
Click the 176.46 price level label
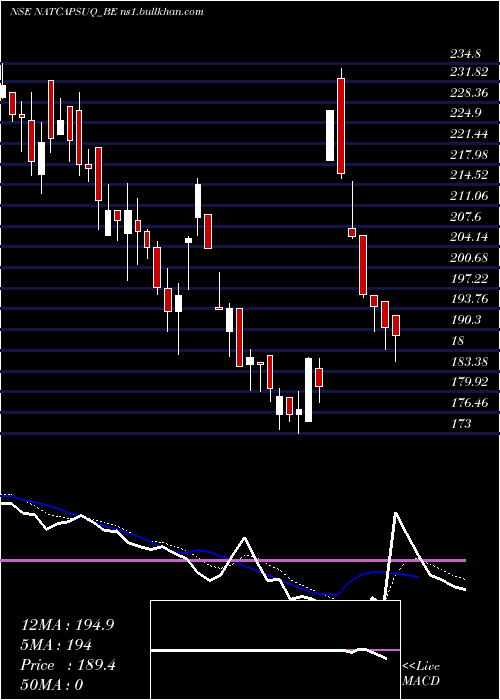tap(469, 403)
